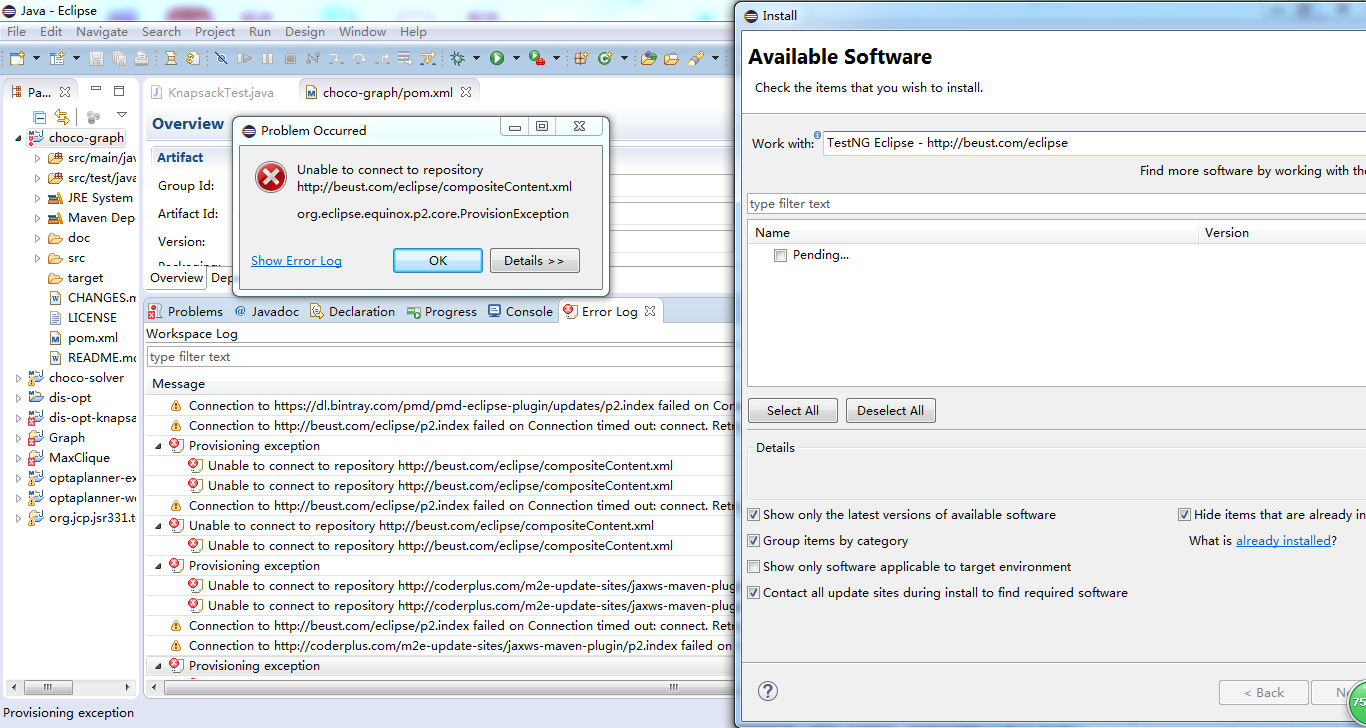Maximize the Package Explorer view
The height and width of the screenshot is (728, 1366).
point(119,91)
